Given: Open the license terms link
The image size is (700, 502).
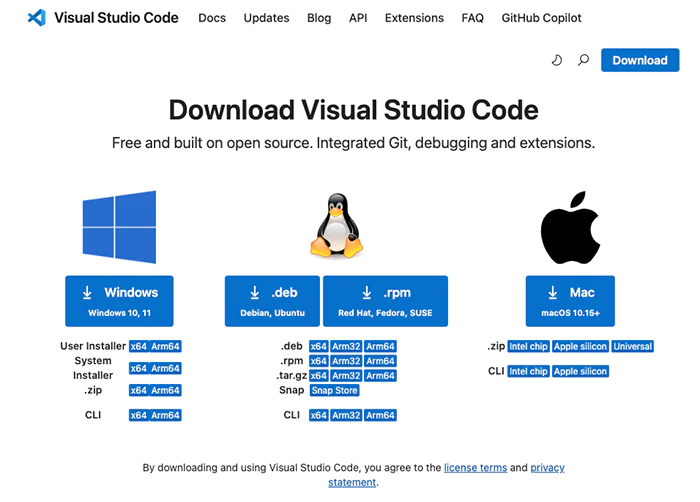Looking at the screenshot, I should point(475,468).
